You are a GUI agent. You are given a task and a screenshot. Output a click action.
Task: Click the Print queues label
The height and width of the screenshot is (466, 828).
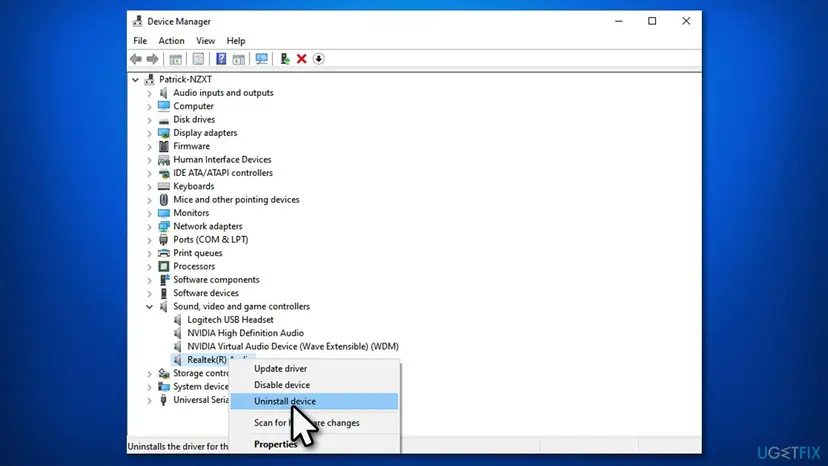coord(197,253)
